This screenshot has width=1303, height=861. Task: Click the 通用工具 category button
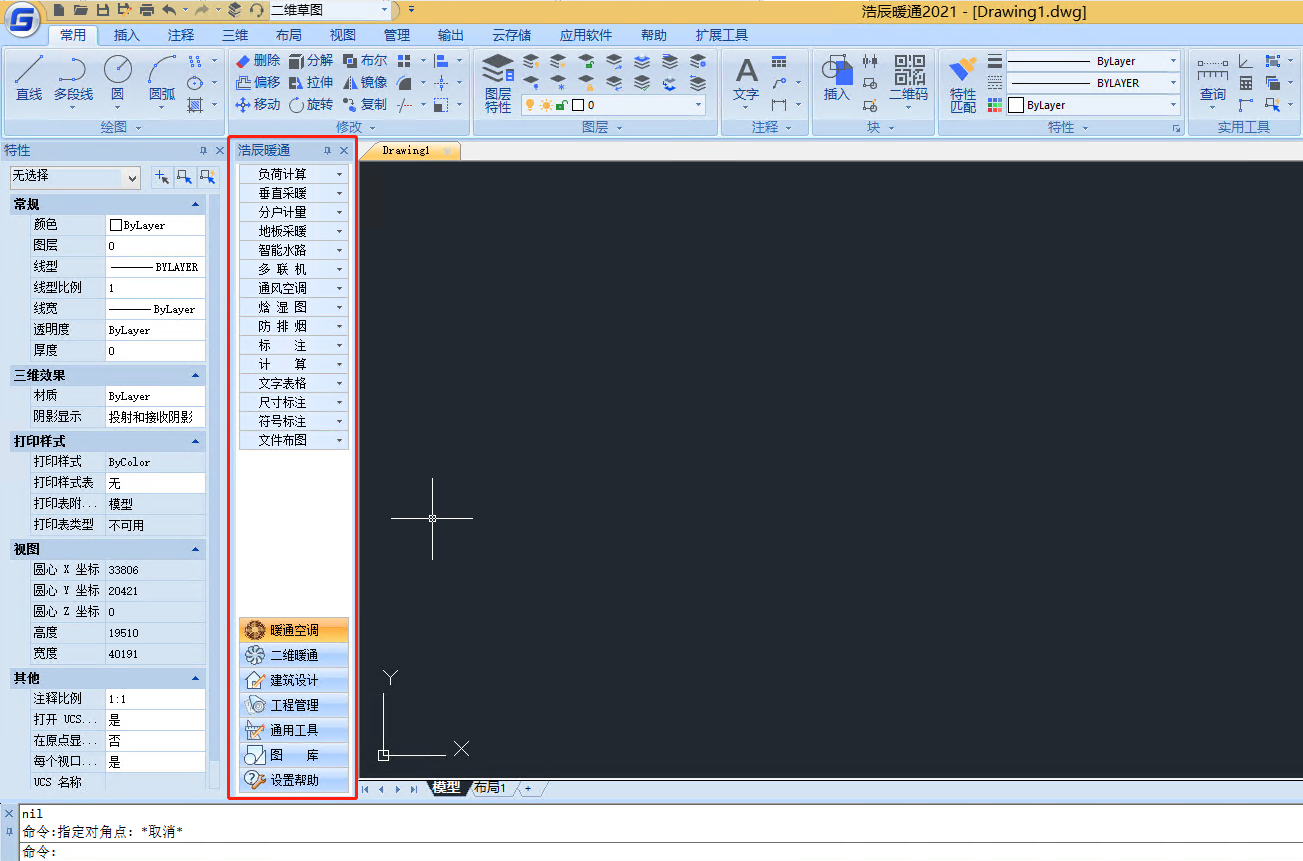pyautogui.click(x=294, y=730)
